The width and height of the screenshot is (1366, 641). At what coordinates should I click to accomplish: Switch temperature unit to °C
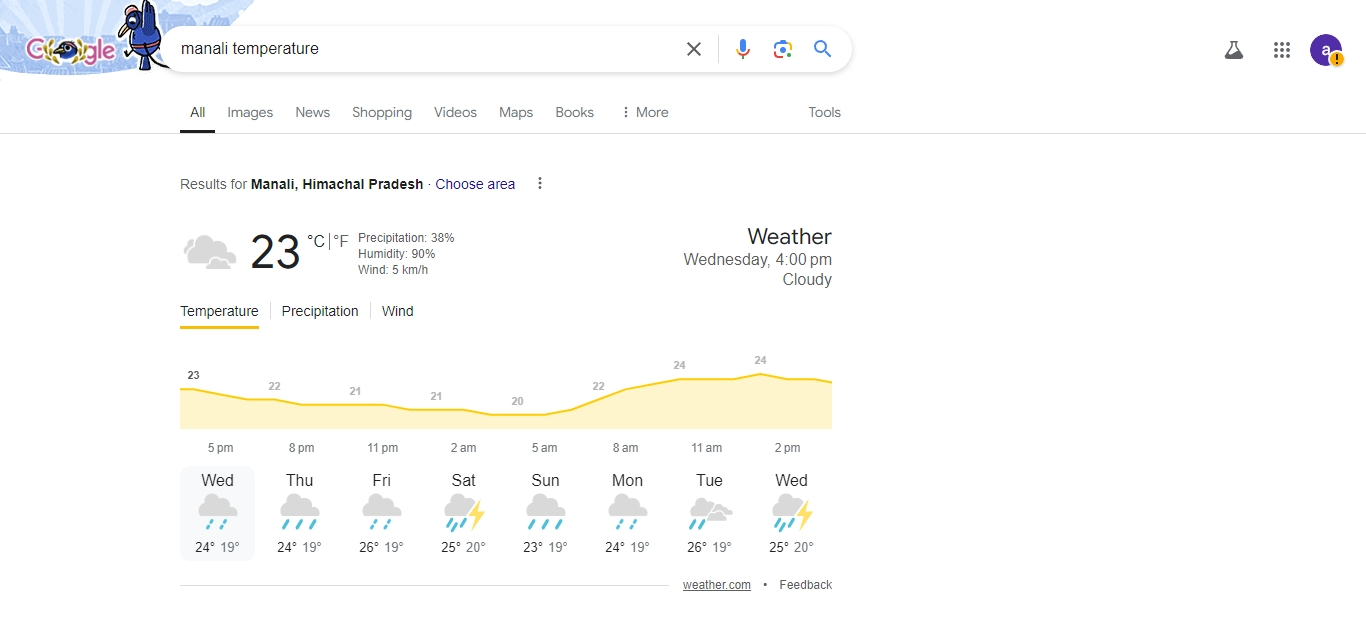316,241
